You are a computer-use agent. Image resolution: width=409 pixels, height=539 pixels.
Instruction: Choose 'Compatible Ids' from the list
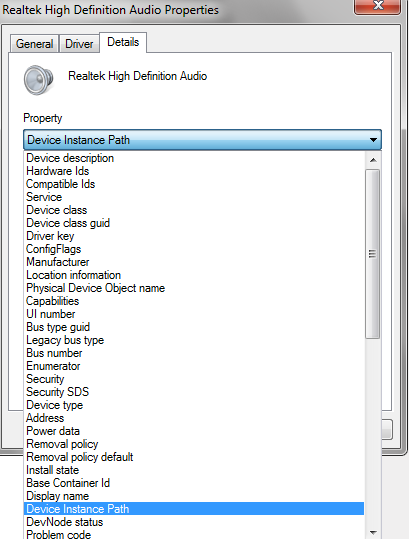194,184
